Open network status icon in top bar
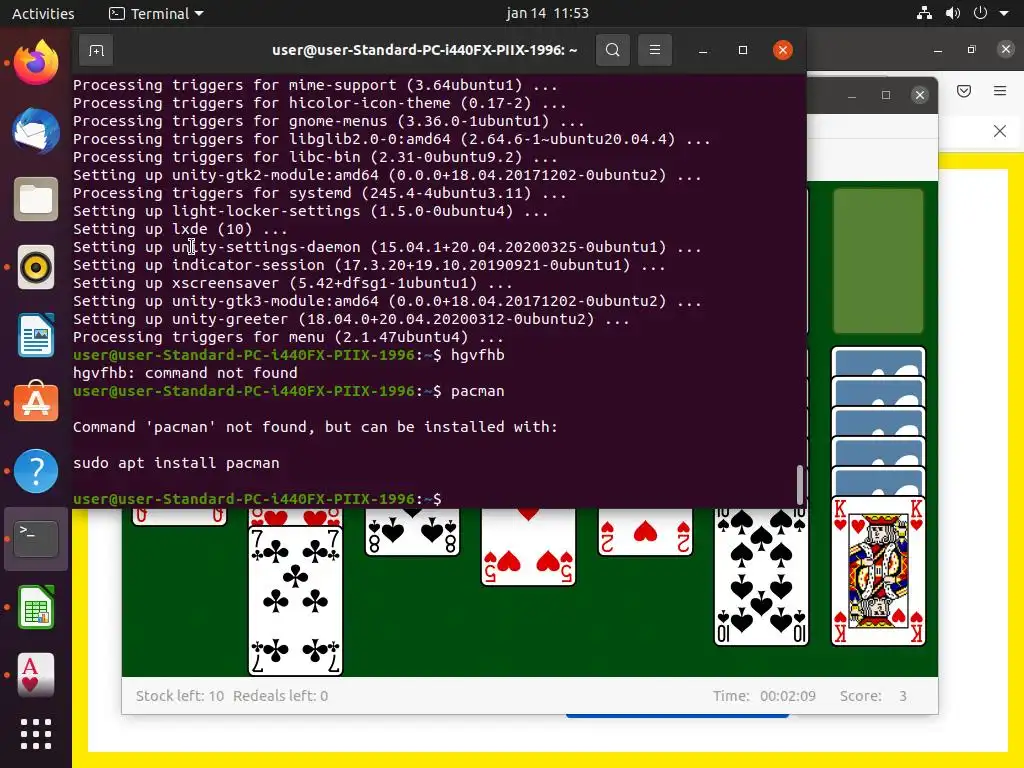This screenshot has height=768, width=1024. [x=924, y=13]
